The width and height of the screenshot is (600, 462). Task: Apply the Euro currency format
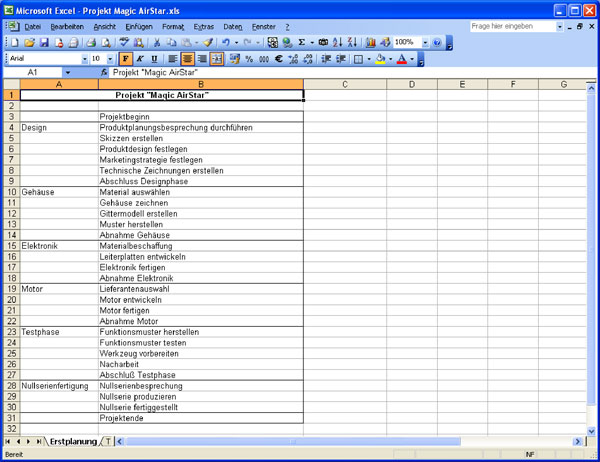coord(278,59)
